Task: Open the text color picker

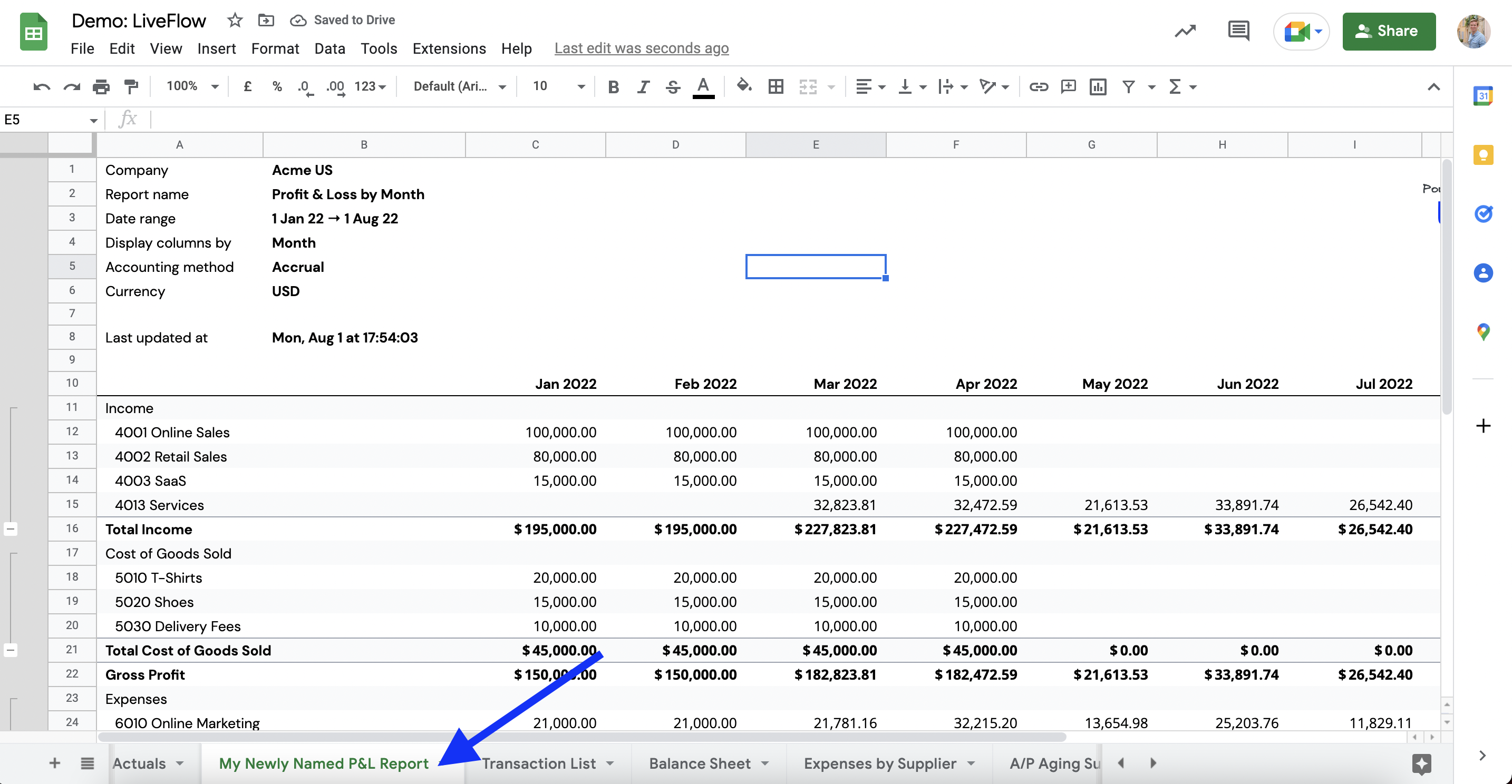Action: [703, 87]
